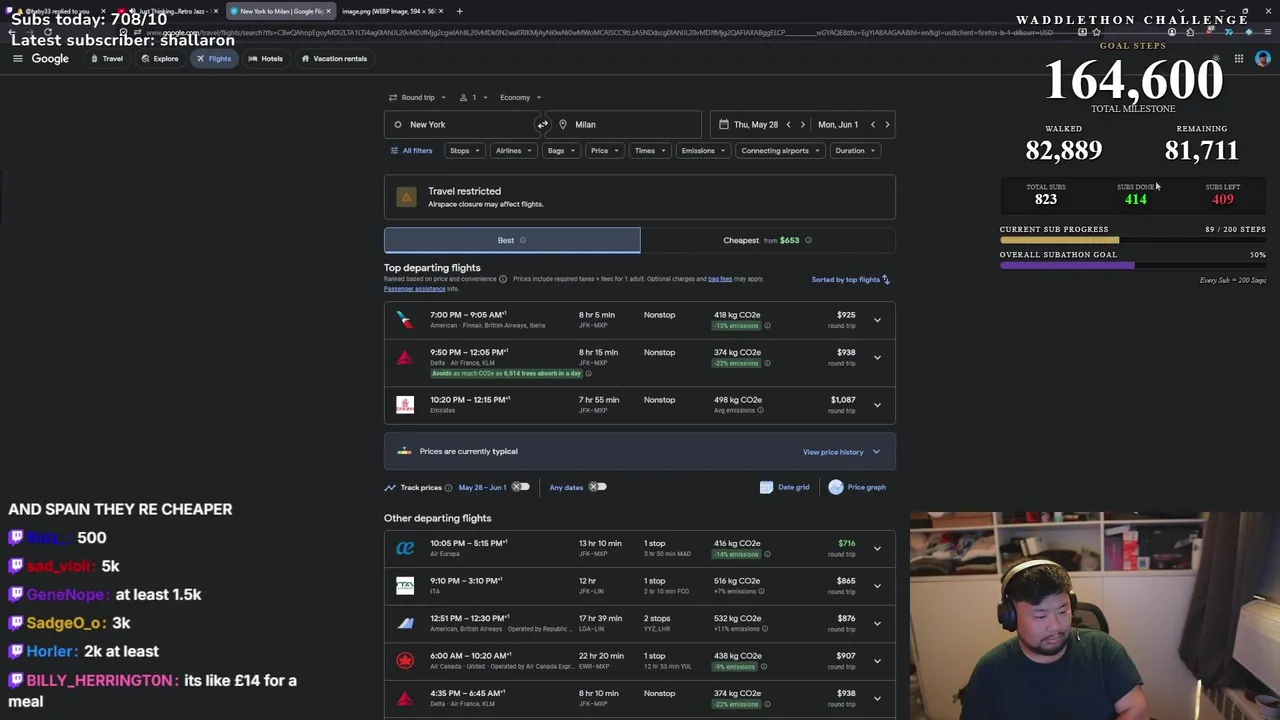
Task: Expand the $876 two-stop flight
Action: click(x=877, y=623)
